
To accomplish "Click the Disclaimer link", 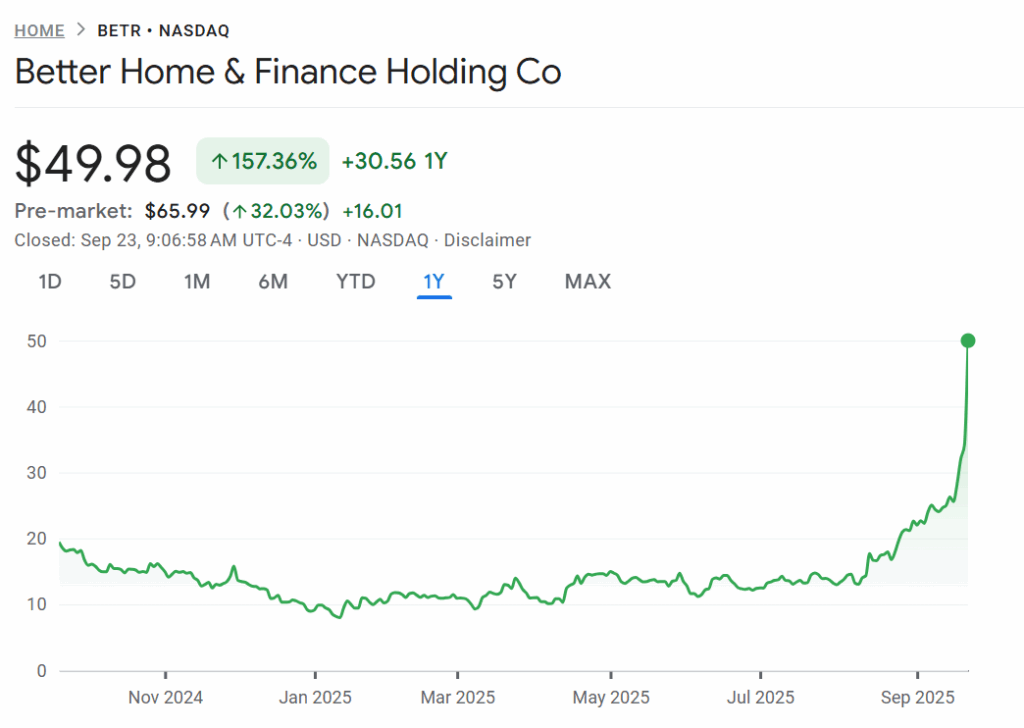I will click(487, 240).
